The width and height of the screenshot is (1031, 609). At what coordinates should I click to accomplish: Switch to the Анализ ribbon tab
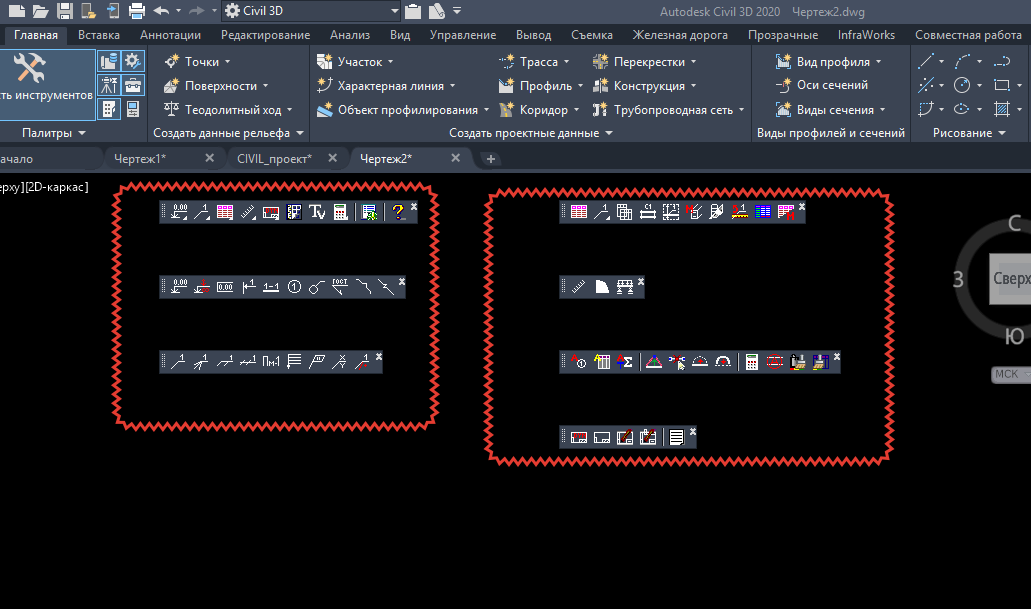point(350,35)
